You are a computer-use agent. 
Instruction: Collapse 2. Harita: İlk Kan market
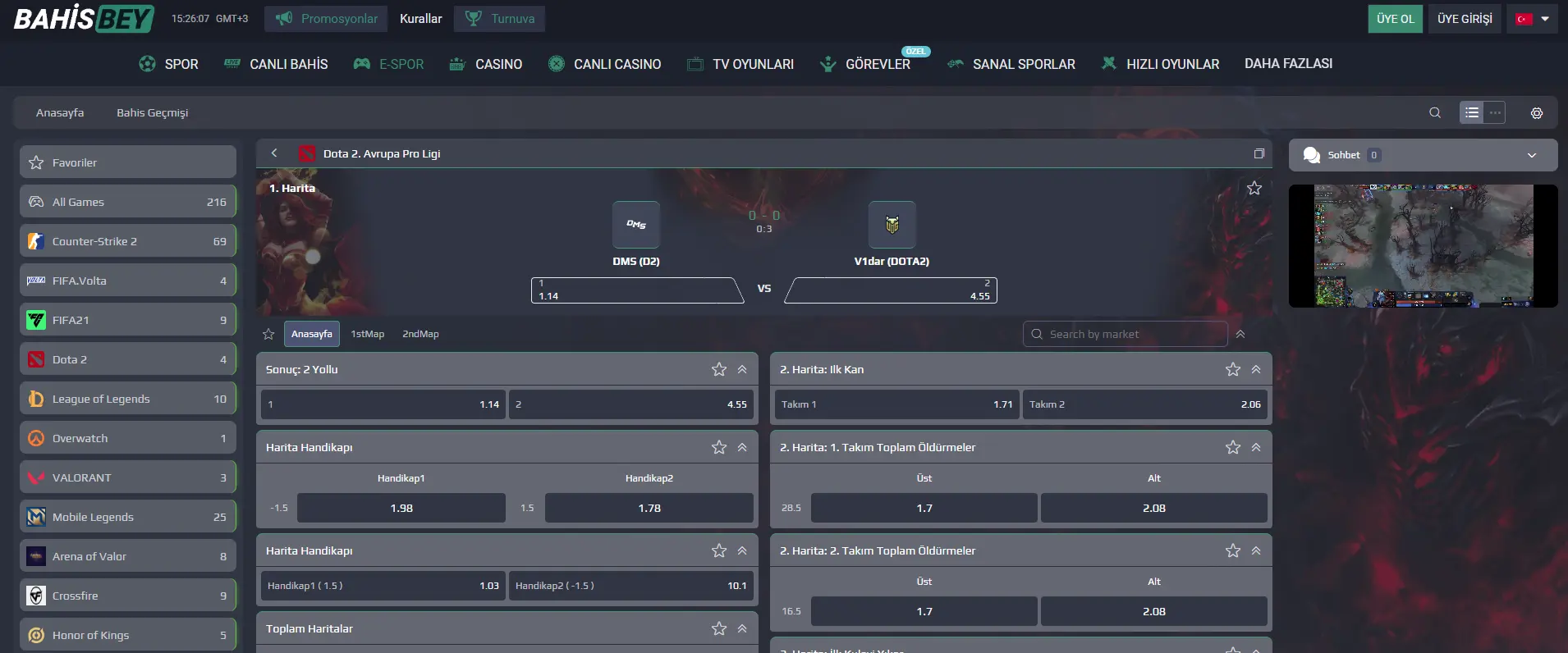click(x=1256, y=369)
